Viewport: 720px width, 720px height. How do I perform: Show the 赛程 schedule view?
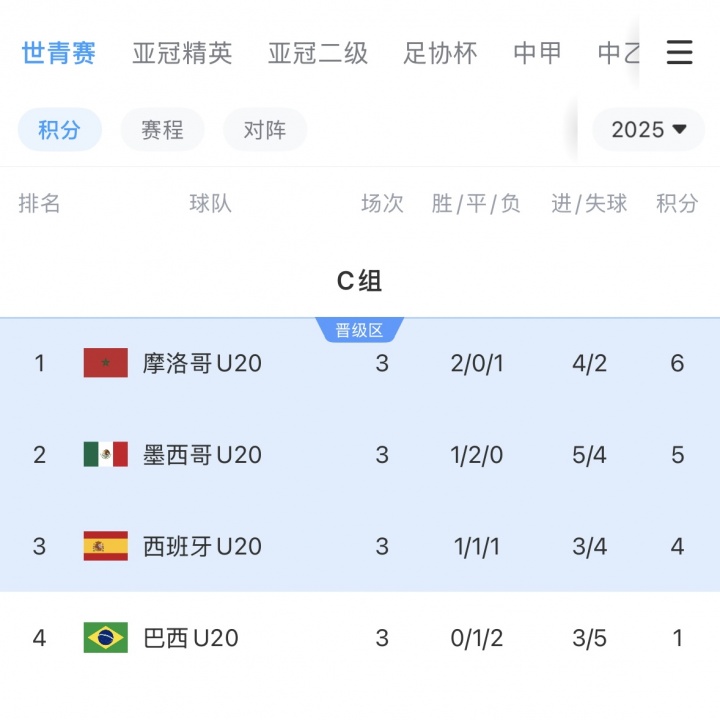click(162, 130)
